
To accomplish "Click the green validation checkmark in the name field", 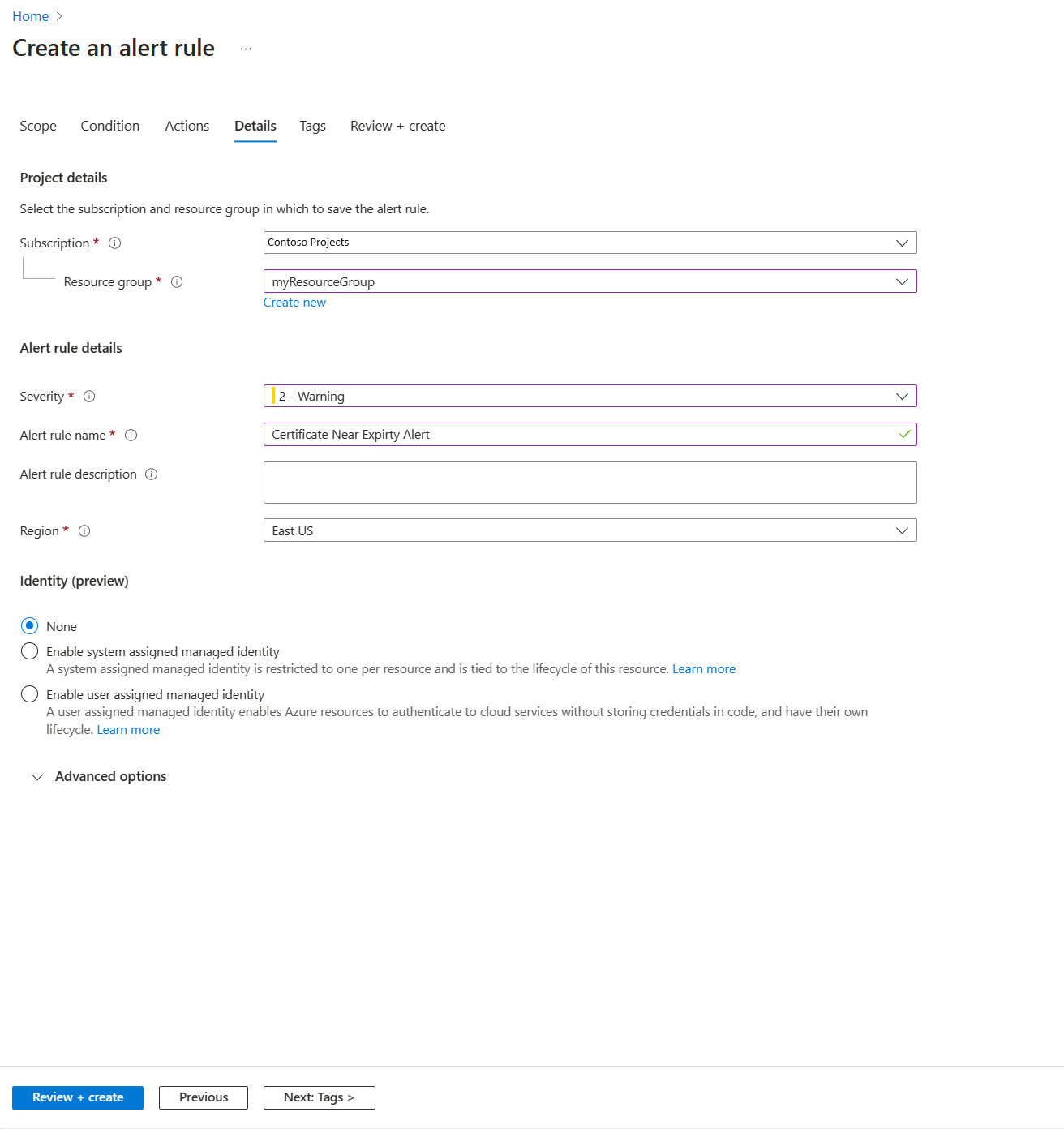I will (x=903, y=434).
